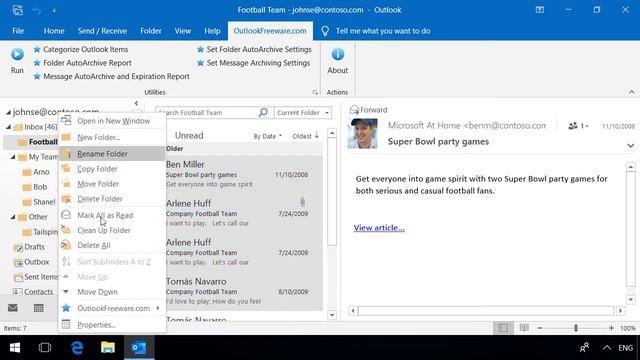Select Move Down in context menu

point(112,292)
